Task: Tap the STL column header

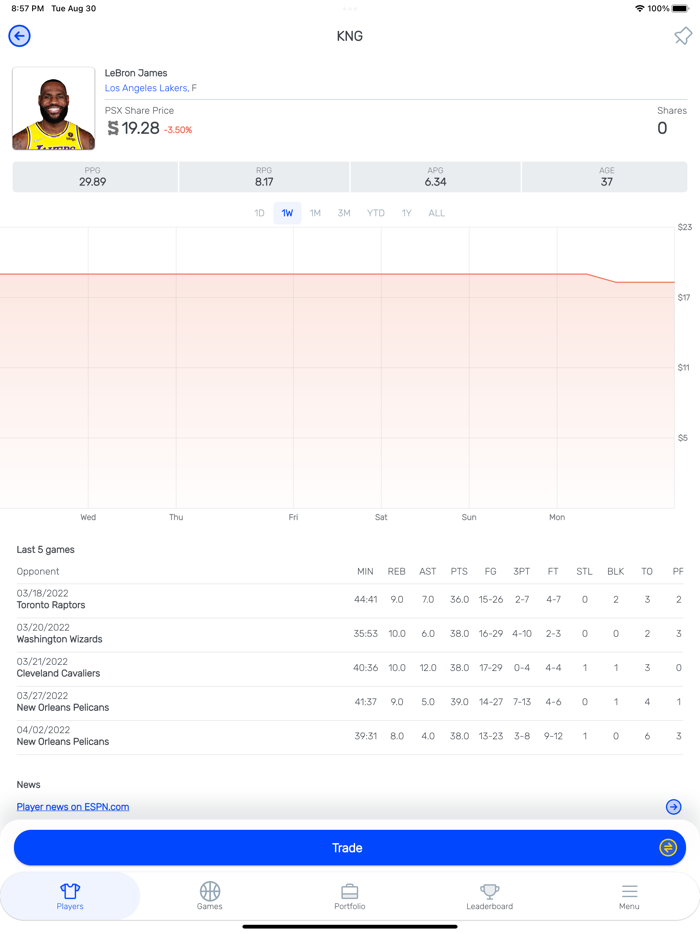Action: 584,571
